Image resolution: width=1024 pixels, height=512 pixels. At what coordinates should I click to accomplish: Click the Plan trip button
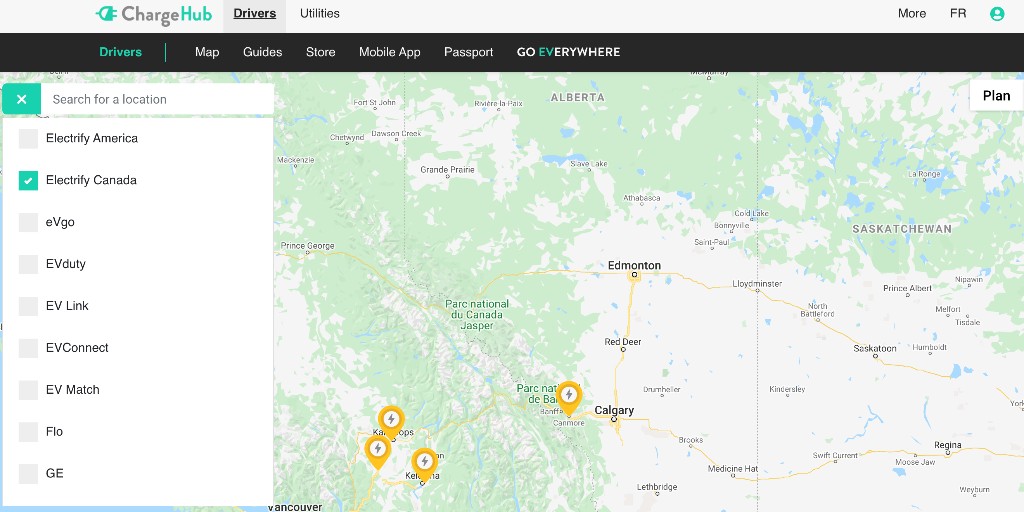(x=997, y=95)
